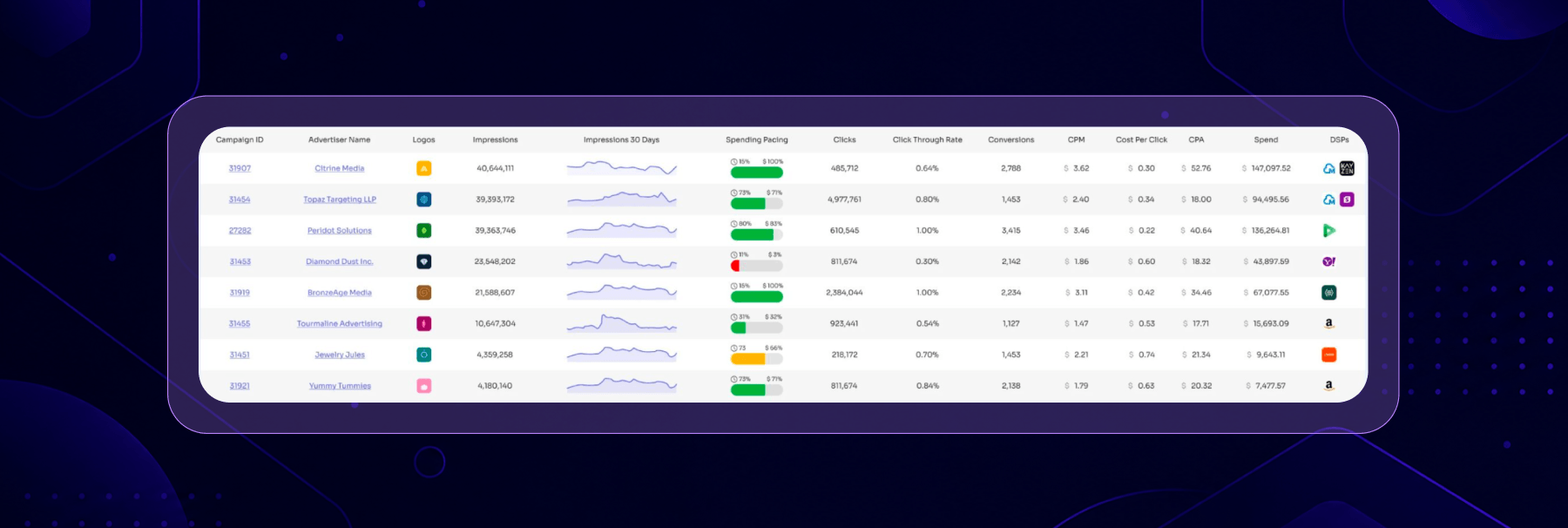Viewport: 1568px width, 528px height.
Task: Select the impressions value 40,644,111
Action: tap(495, 168)
